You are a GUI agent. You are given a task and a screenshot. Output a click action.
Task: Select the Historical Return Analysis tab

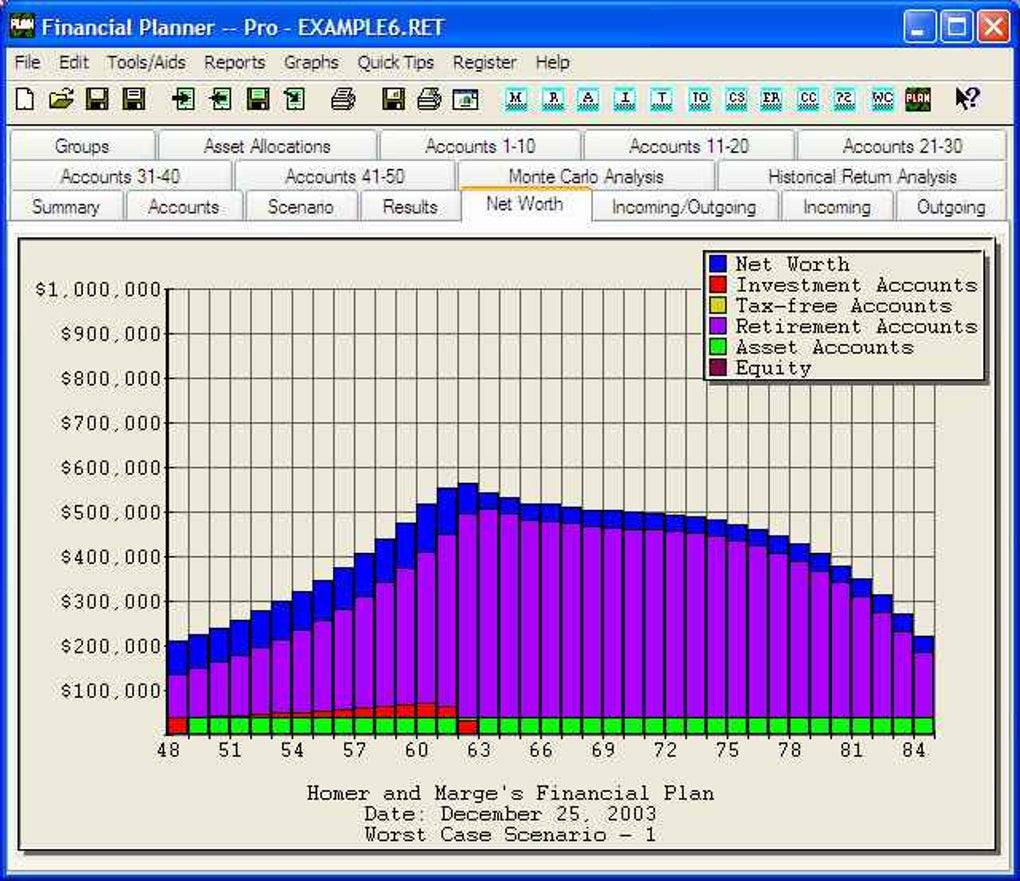[x=862, y=176]
